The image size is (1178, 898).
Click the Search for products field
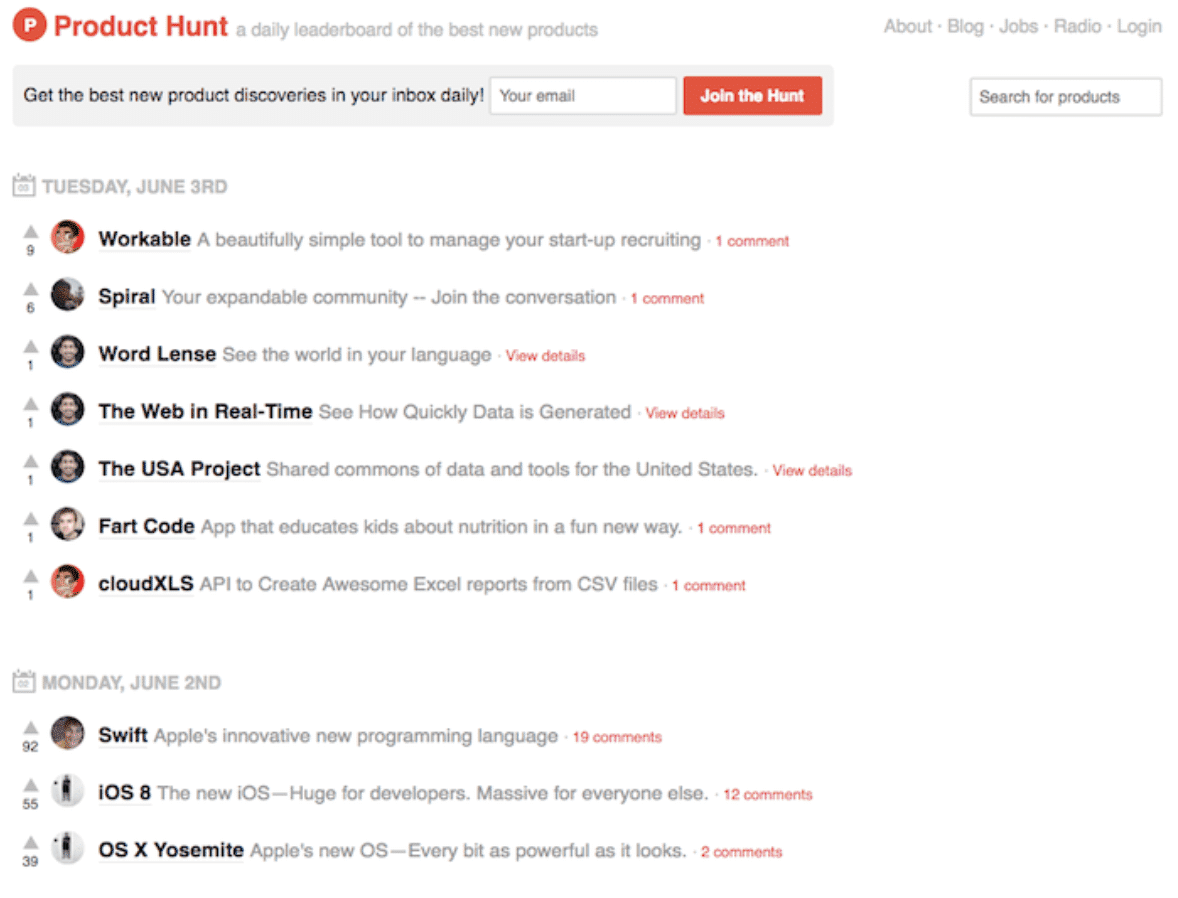[x=1065, y=96]
